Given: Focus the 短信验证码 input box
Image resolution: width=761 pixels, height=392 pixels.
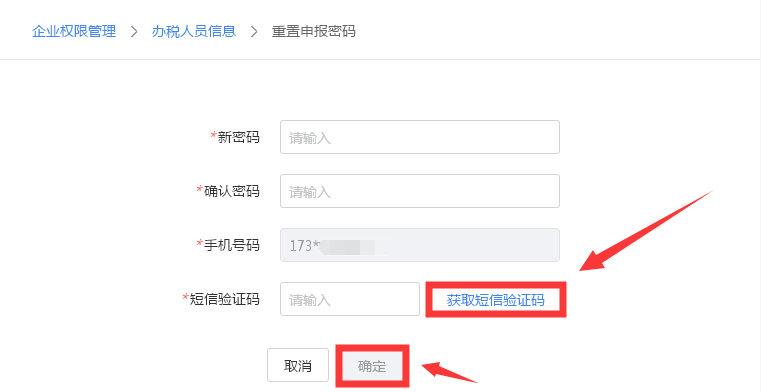Looking at the screenshot, I should coord(350,299).
